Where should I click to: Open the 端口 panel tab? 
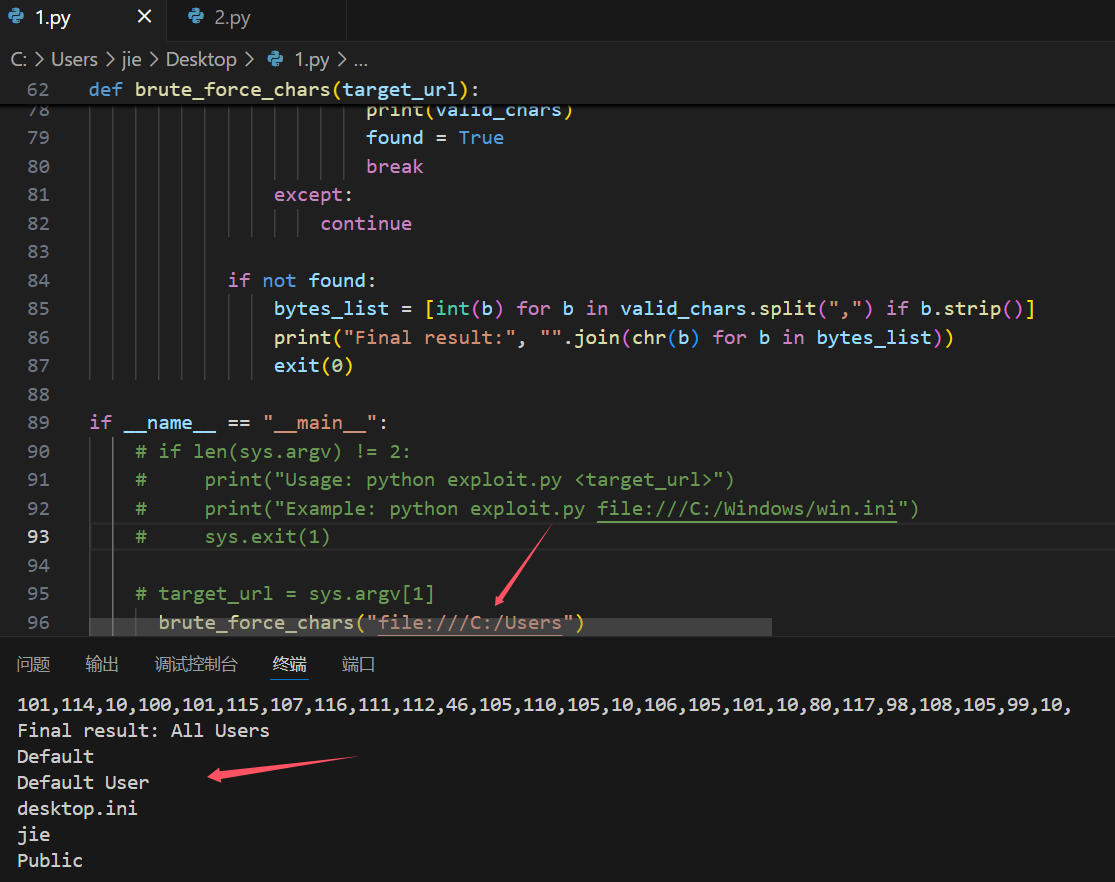(x=358, y=664)
